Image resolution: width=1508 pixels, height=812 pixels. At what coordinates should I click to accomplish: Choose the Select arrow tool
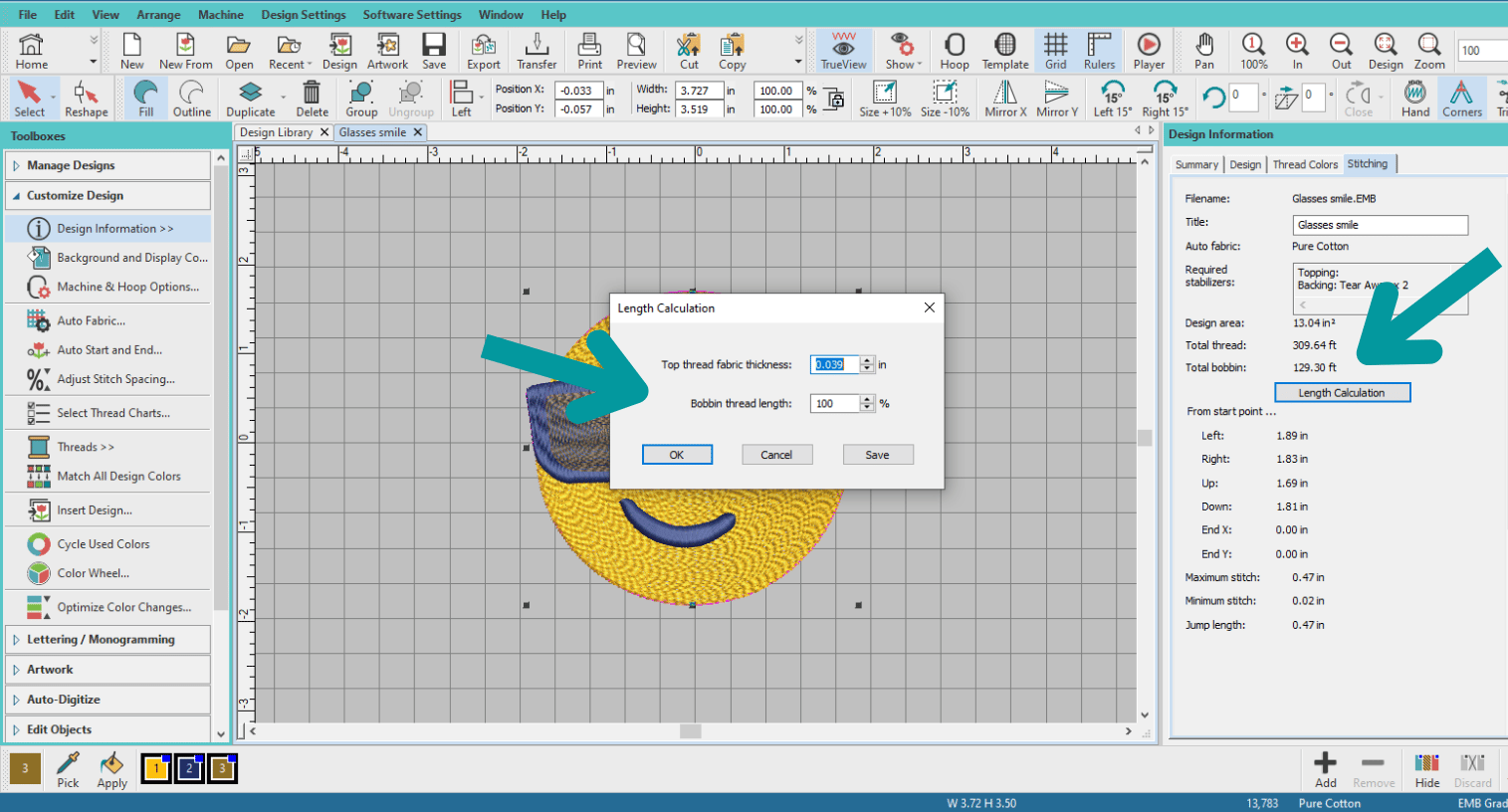30,99
